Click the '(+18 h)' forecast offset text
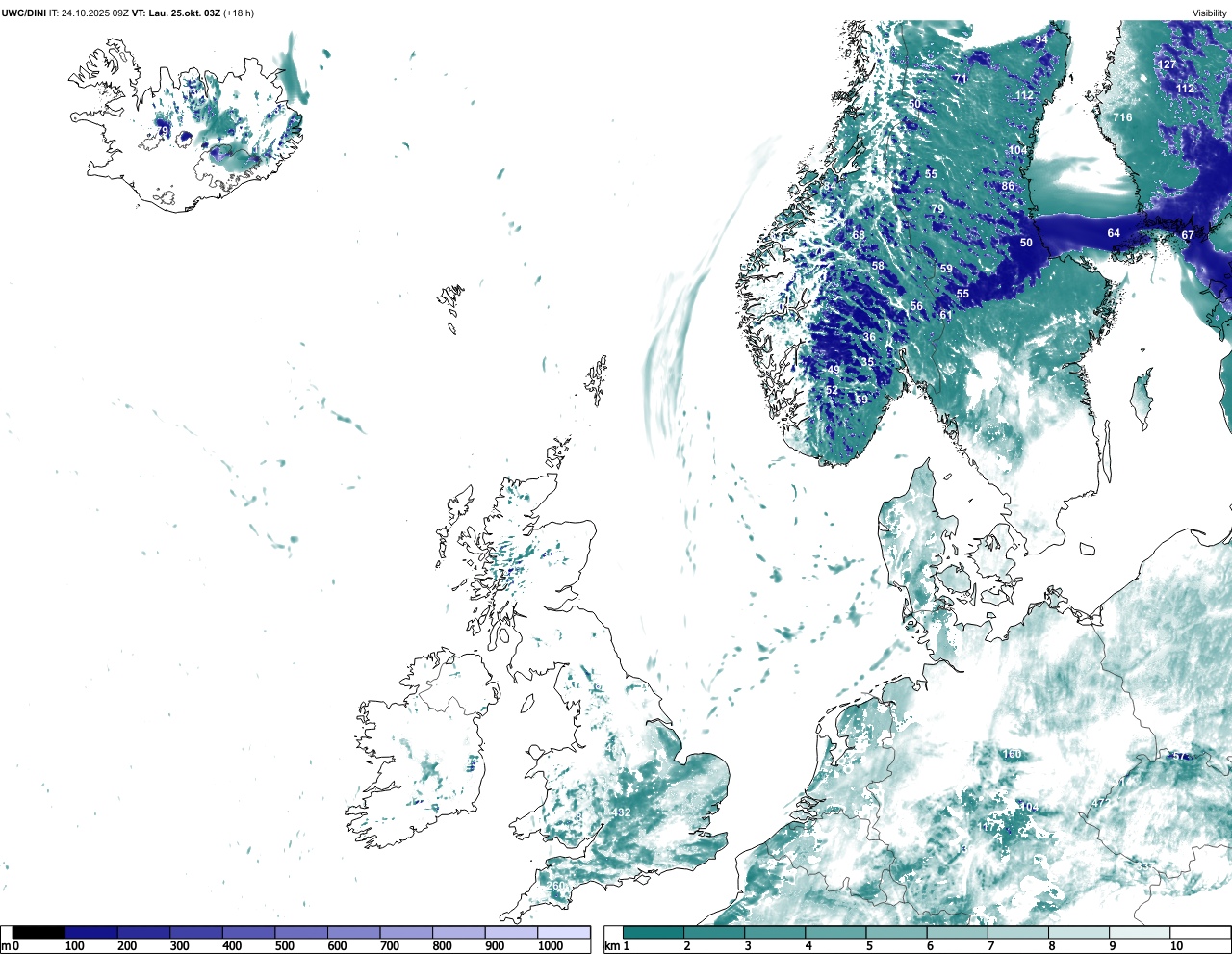This screenshot has width=1232, height=954. (x=239, y=13)
